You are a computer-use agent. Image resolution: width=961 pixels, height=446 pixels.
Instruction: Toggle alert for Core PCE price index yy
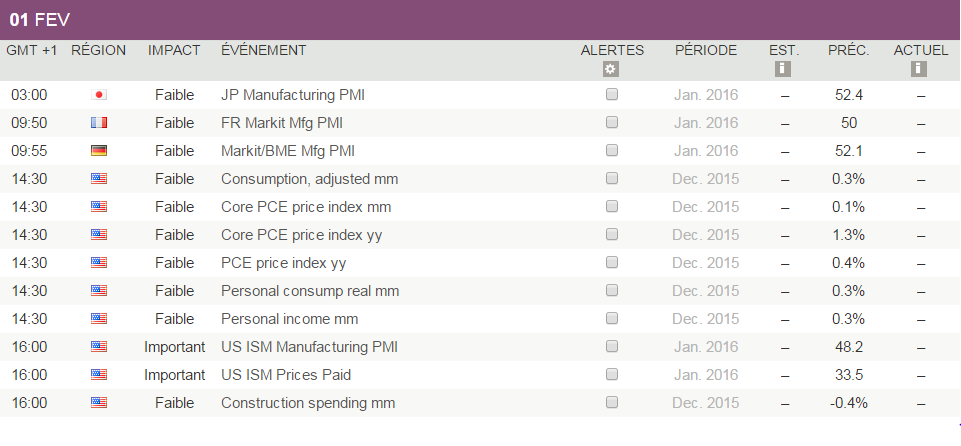612,235
